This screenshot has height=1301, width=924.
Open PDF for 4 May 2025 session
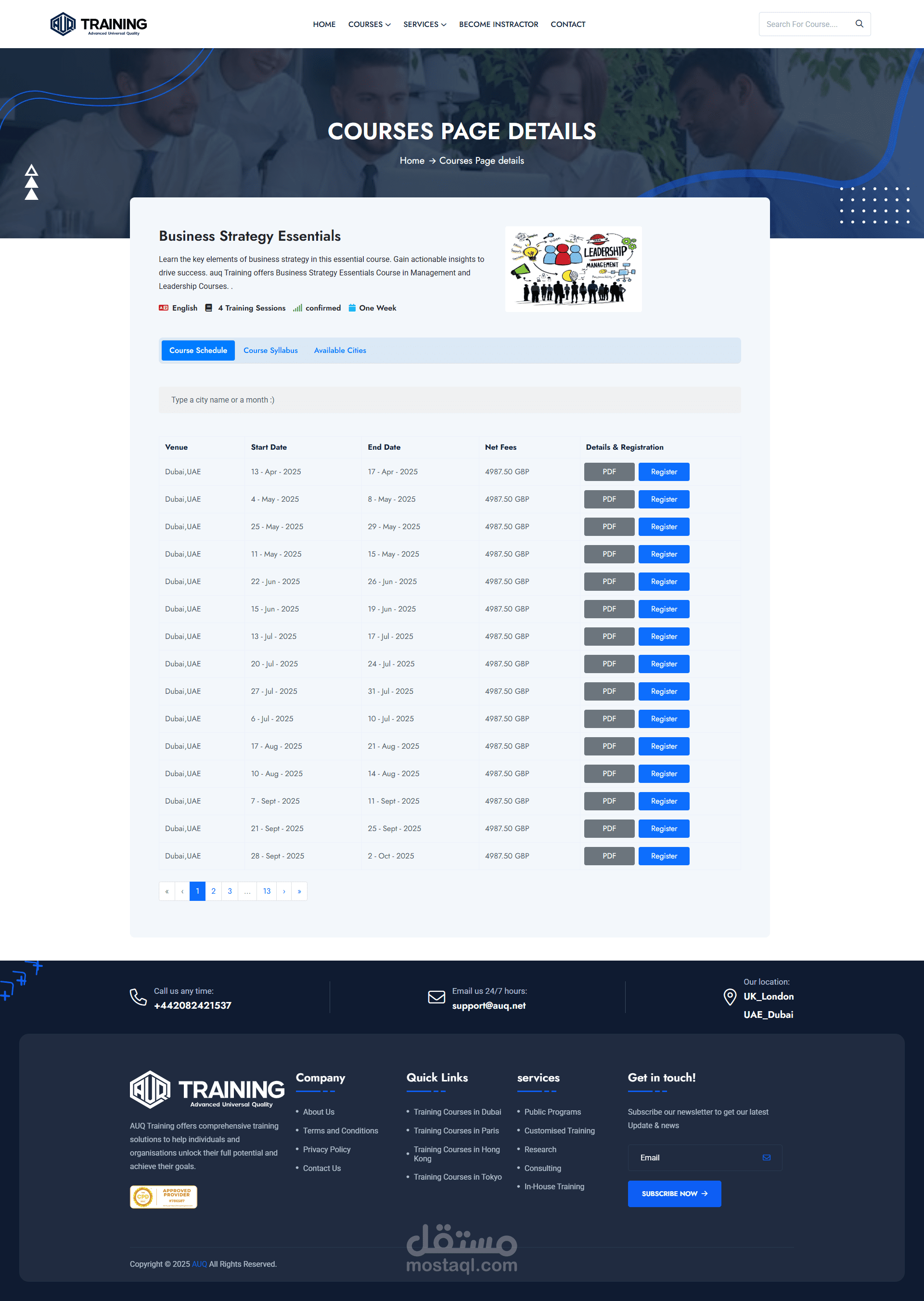[x=609, y=499]
